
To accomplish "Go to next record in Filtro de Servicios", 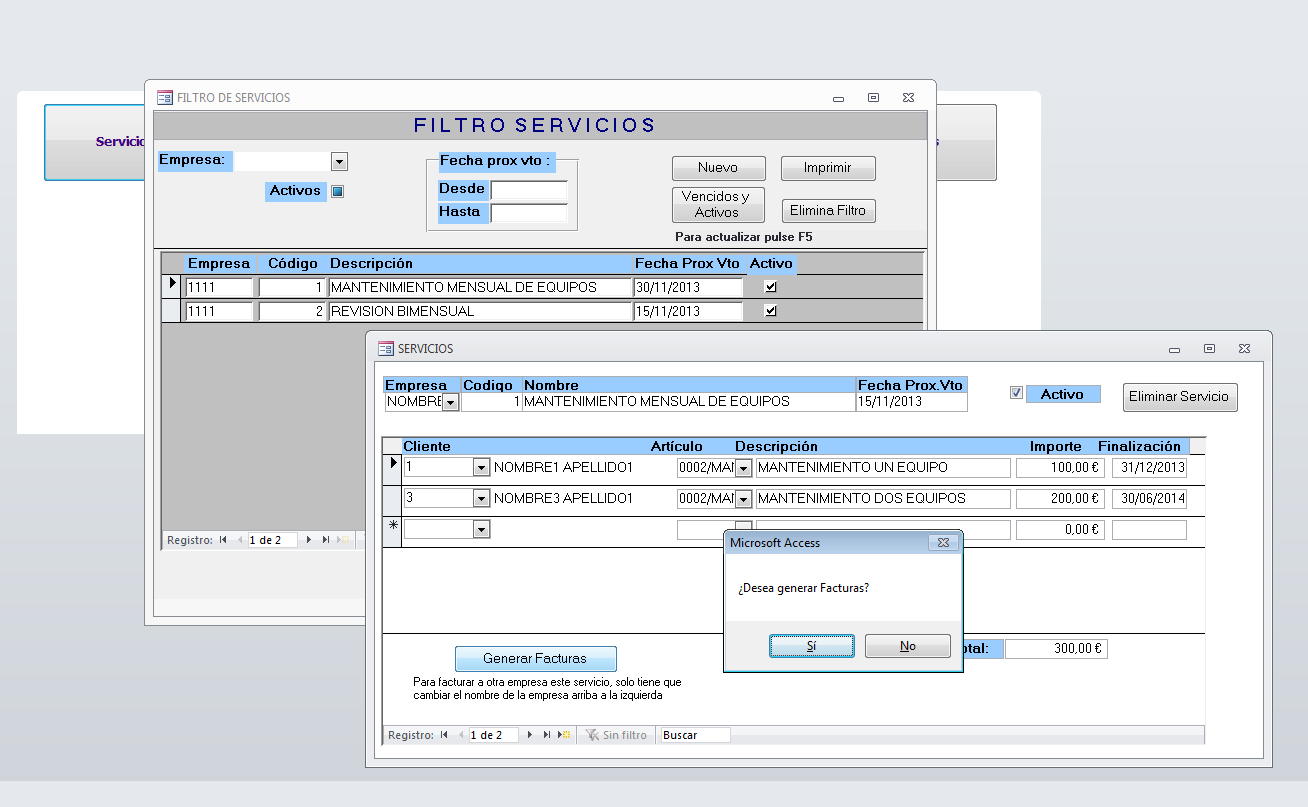I will tap(309, 540).
